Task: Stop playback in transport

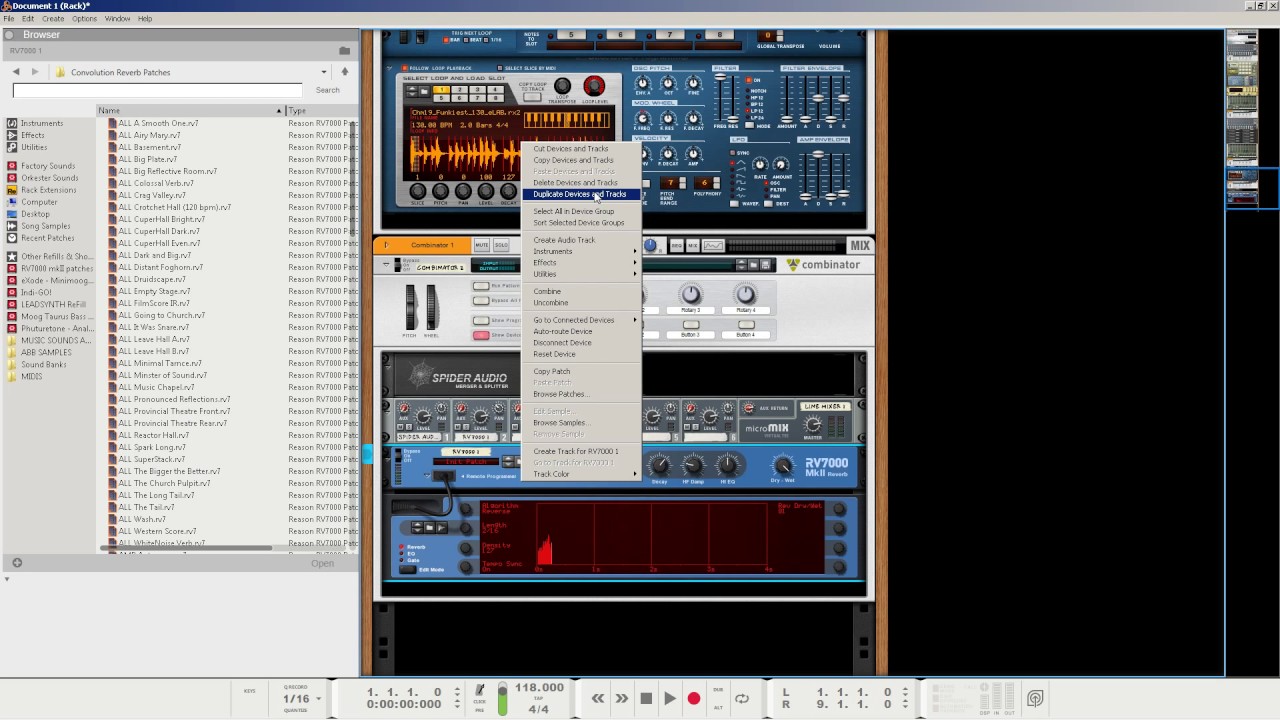Action: point(646,699)
